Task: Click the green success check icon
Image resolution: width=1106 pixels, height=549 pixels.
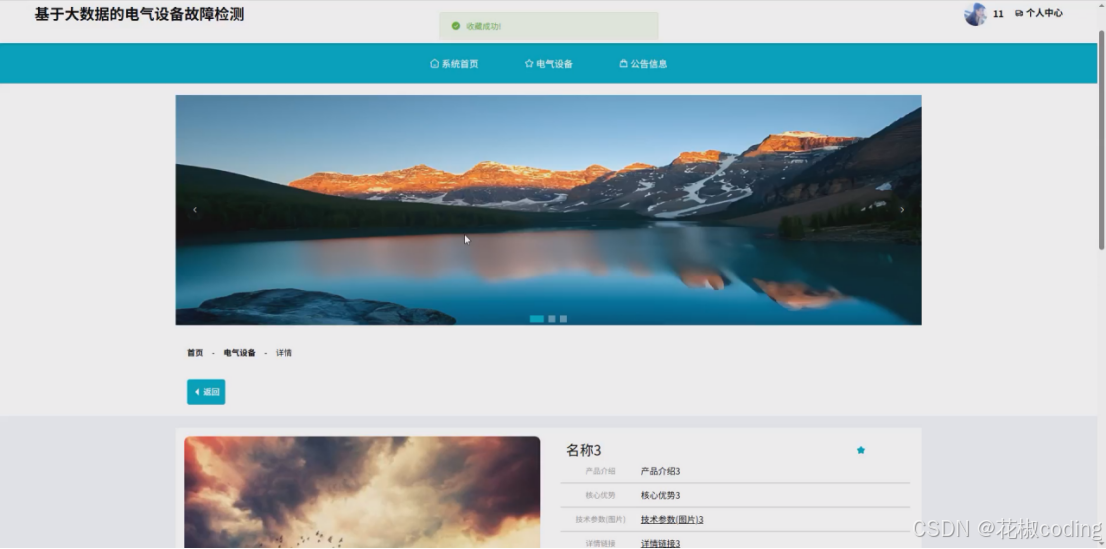Action: (x=456, y=26)
